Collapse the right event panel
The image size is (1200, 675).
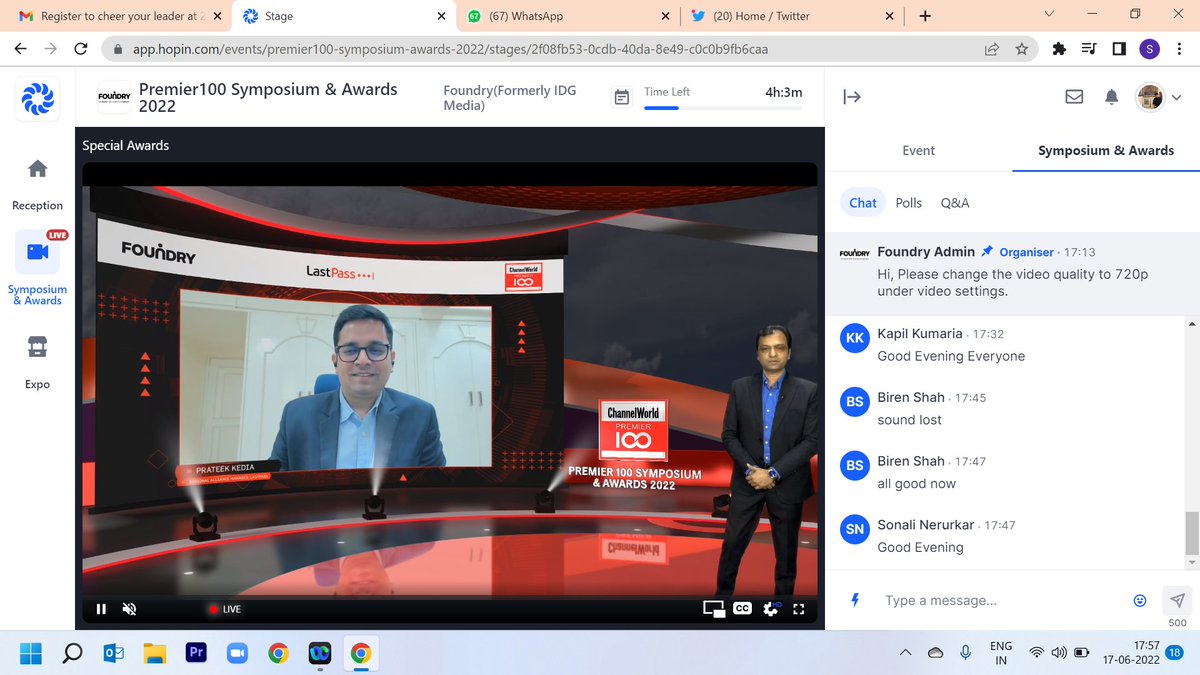coord(852,96)
